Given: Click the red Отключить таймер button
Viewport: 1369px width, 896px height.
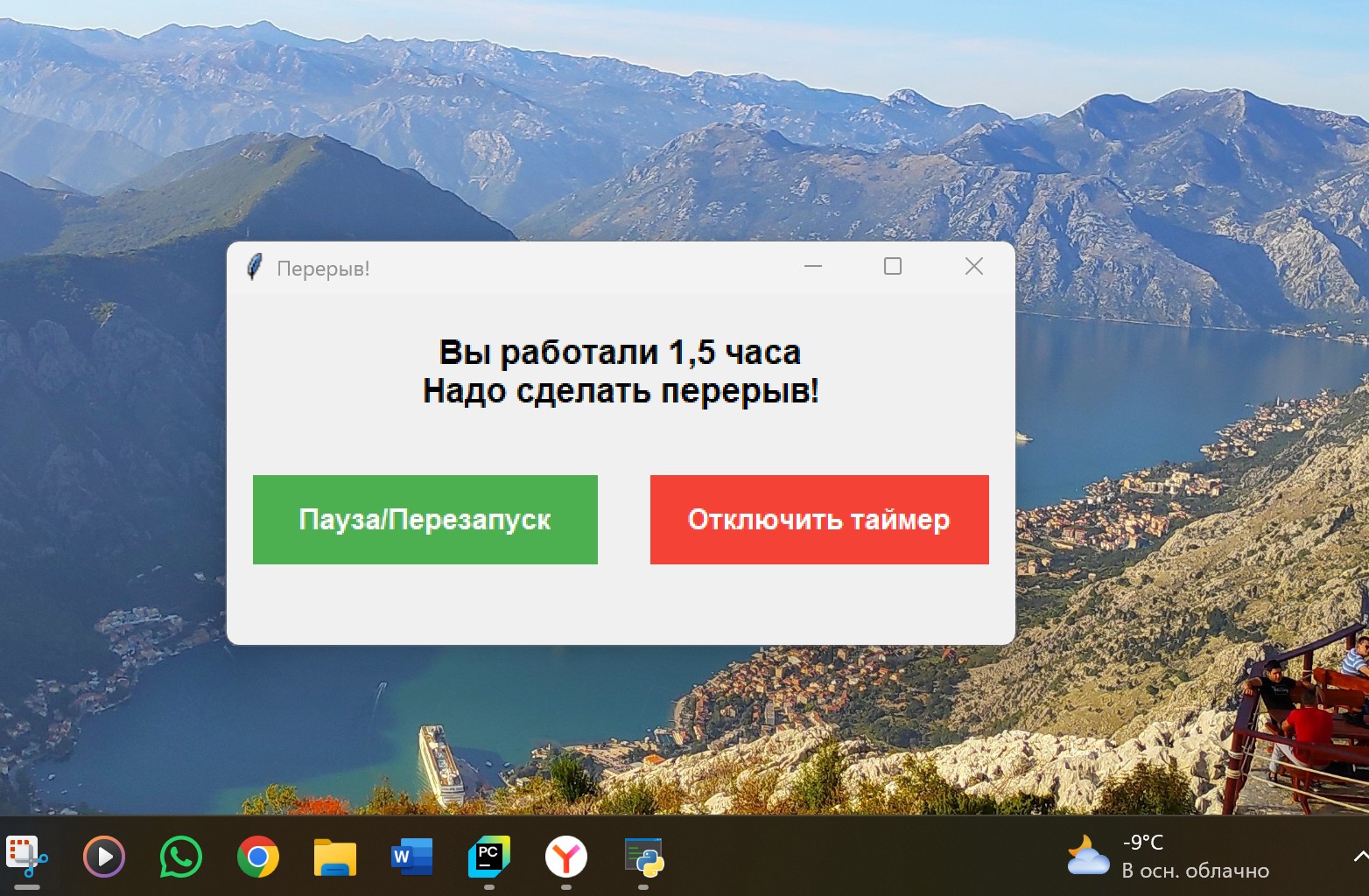Looking at the screenshot, I should tap(818, 519).
